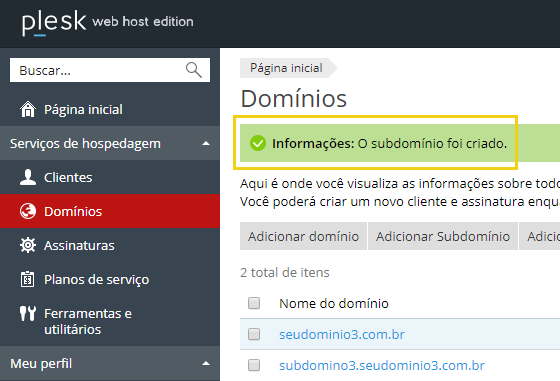Image resolution: width=560 pixels, height=381 pixels.
Task: Open Clientes in the sidebar
Action: (110, 177)
